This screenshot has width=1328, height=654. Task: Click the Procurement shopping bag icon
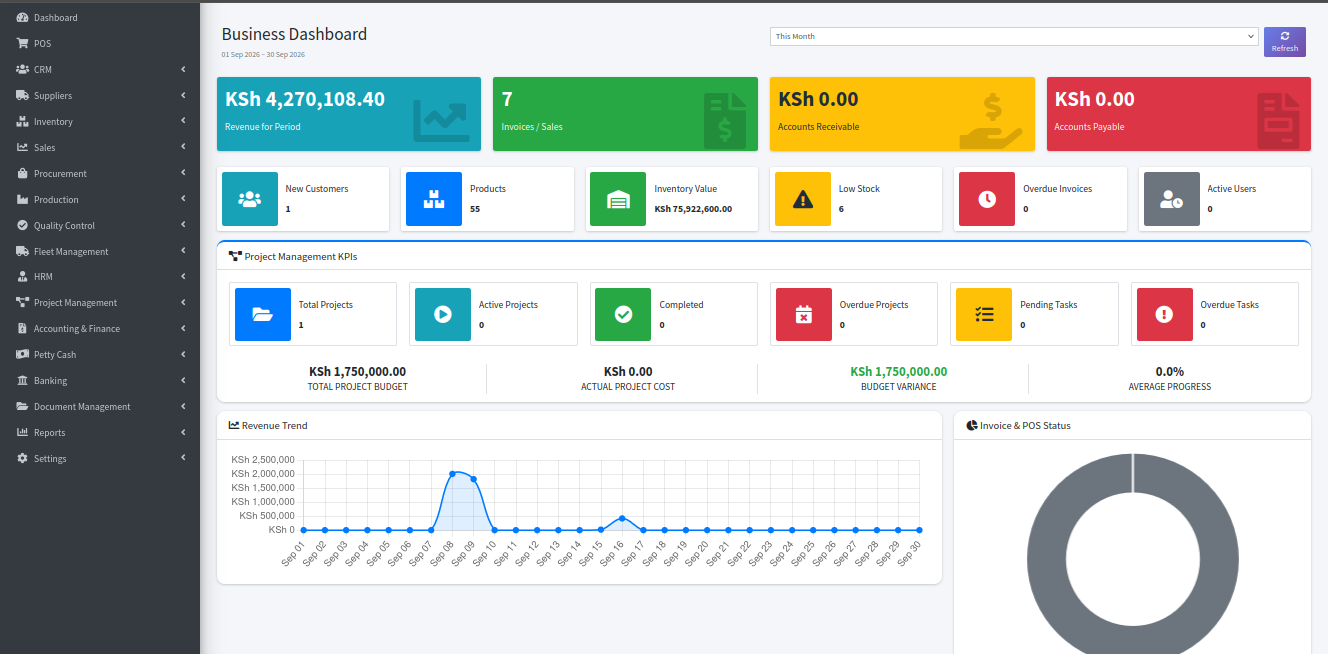22,174
